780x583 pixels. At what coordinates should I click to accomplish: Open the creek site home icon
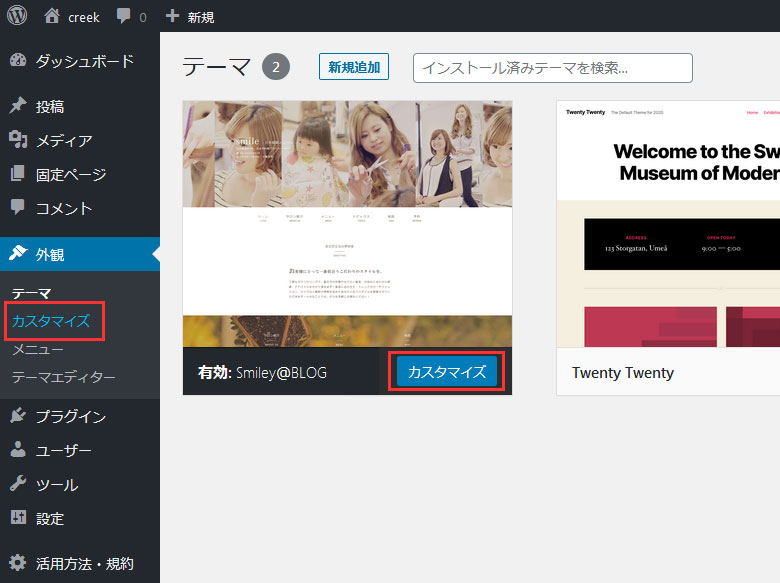pos(53,16)
